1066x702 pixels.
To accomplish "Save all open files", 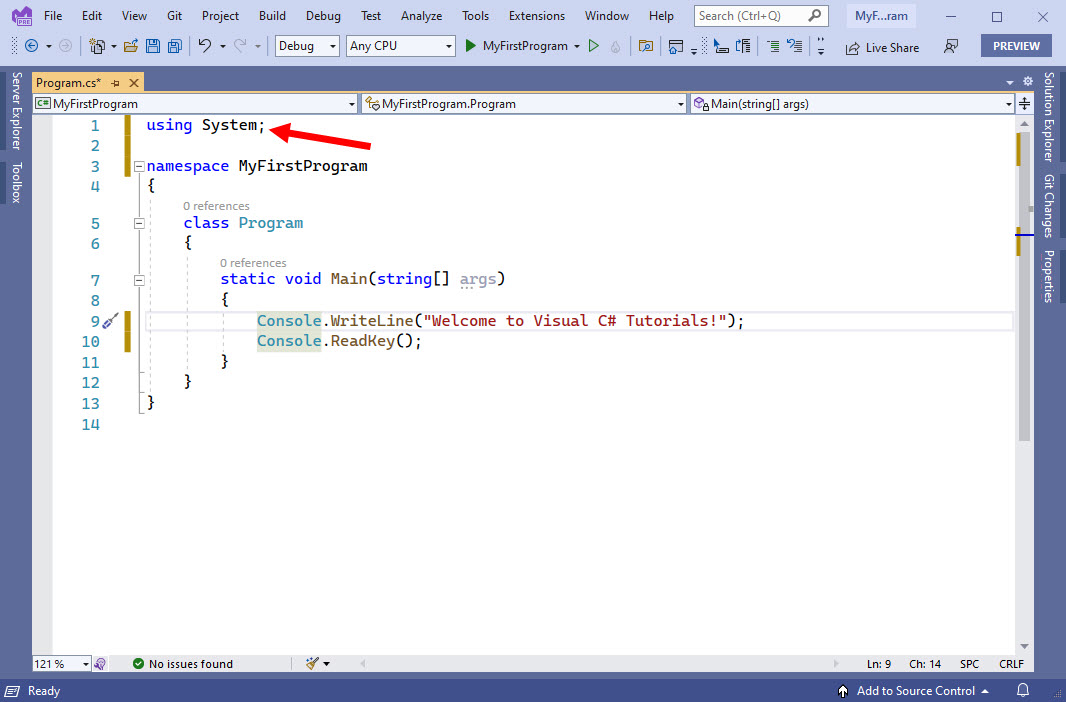I will coord(176,46).
